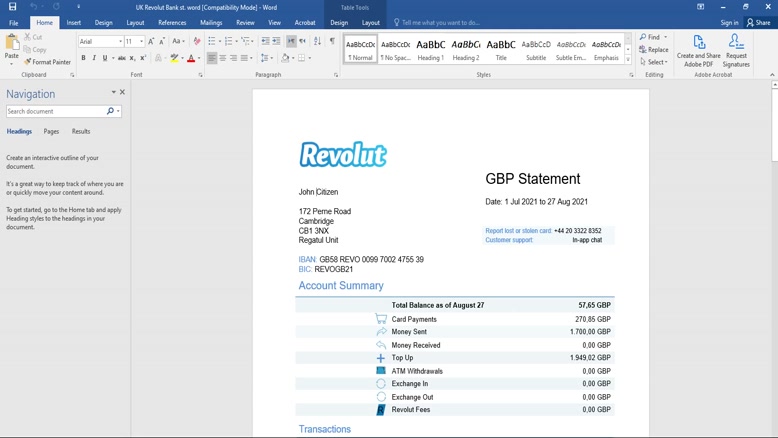778x438 pixels.
Task: Toggle the Show/Hide paragraph marks button
Action: (x=332, y=41)
